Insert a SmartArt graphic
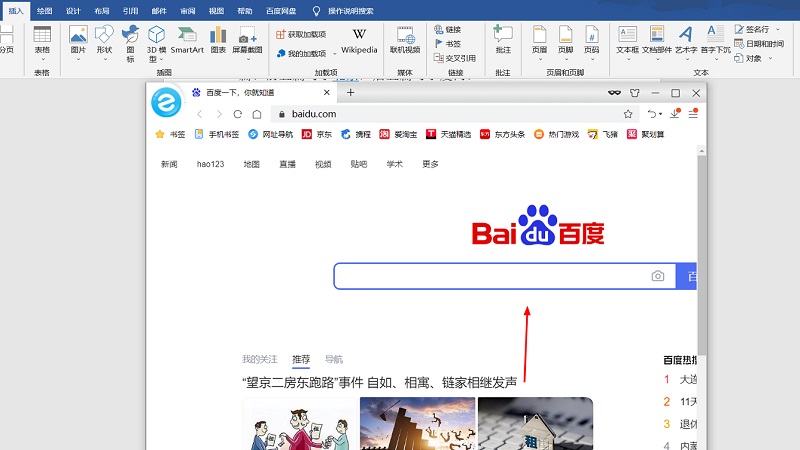 187,39
